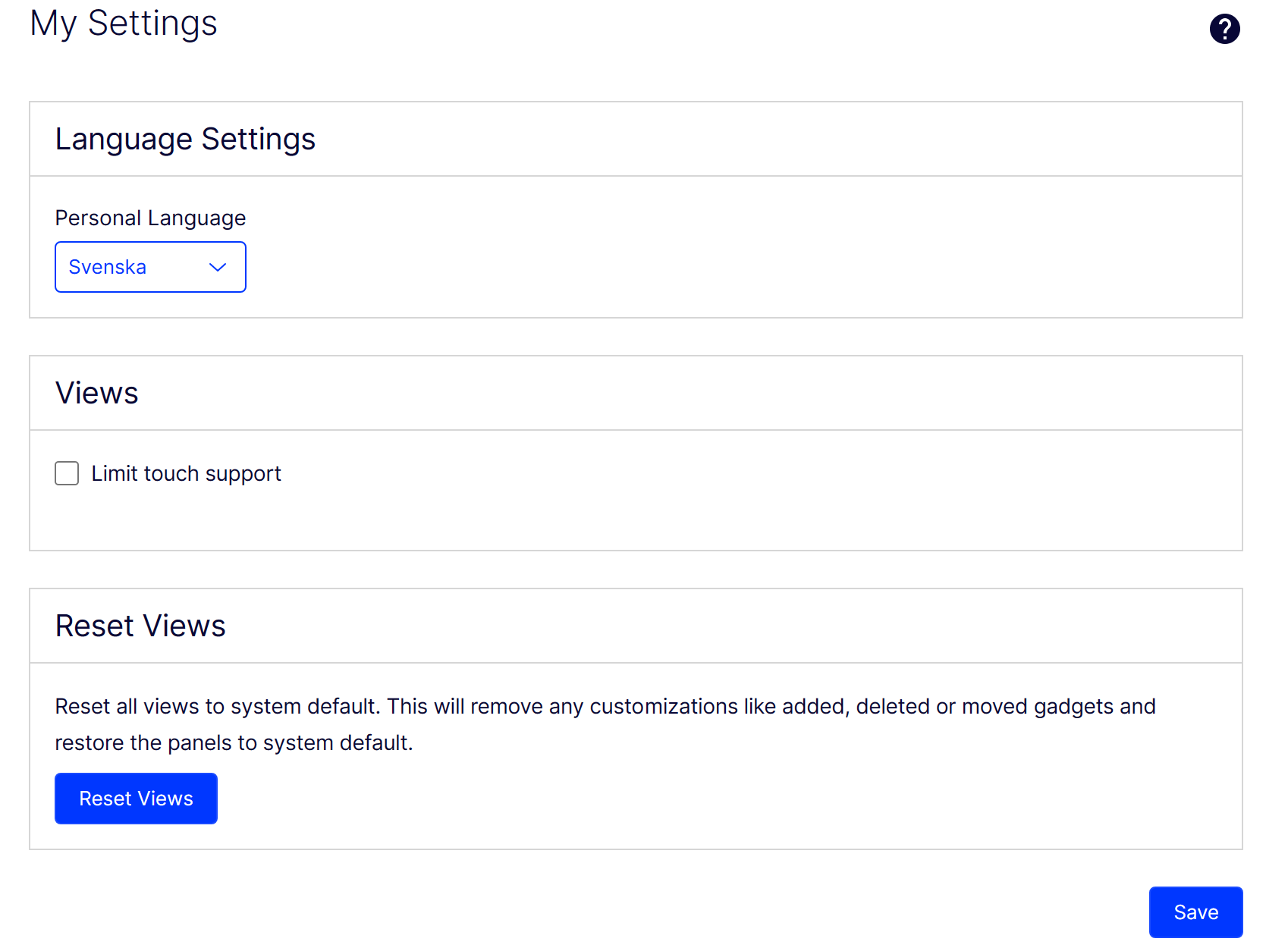Open the Personal Language dropdown showing Svenska
Screen dimensions: 1288x951
[150, 267]
